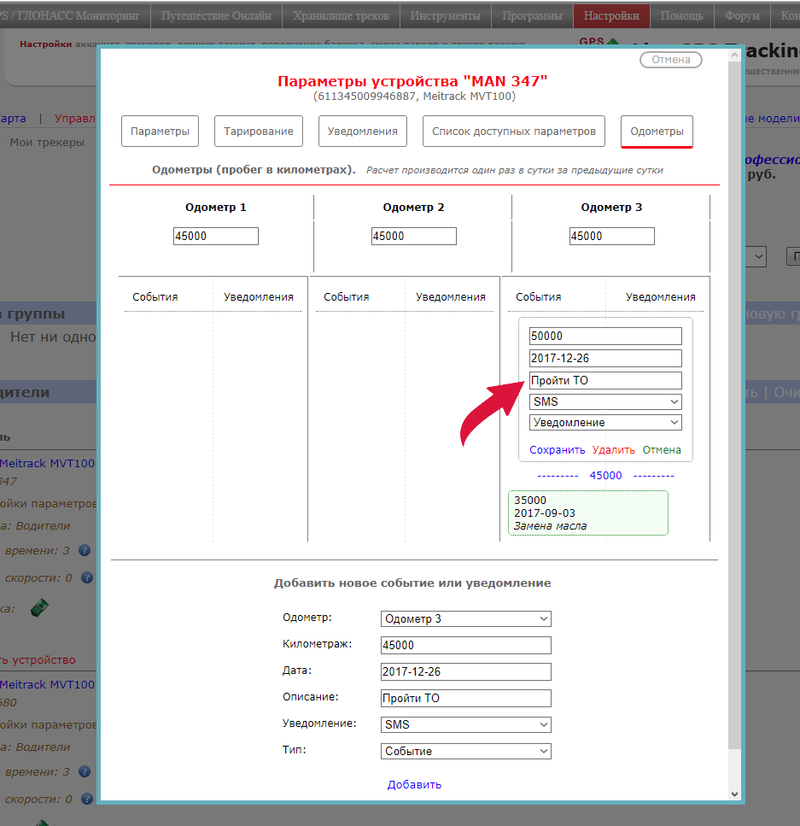The image size is (800, 826).
Task: Switch to 'Список доступных параметров' tab
Action: point(514,132)
